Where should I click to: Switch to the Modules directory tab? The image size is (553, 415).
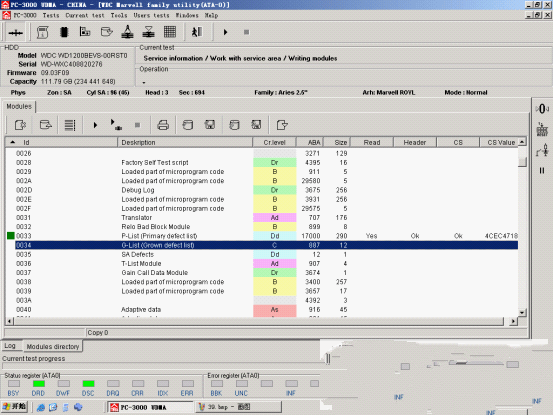coord(53,346)
